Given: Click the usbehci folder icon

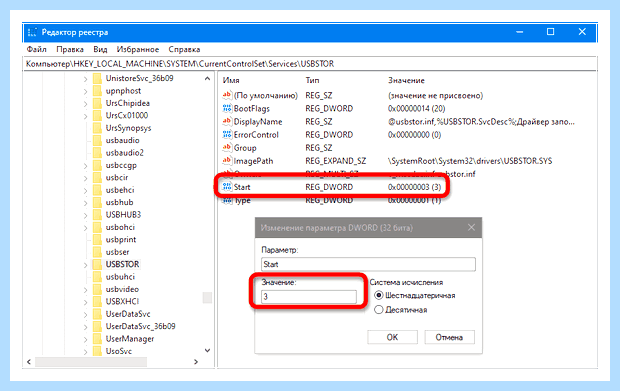Looking at the screenshot, I should (x=97, y=190).
